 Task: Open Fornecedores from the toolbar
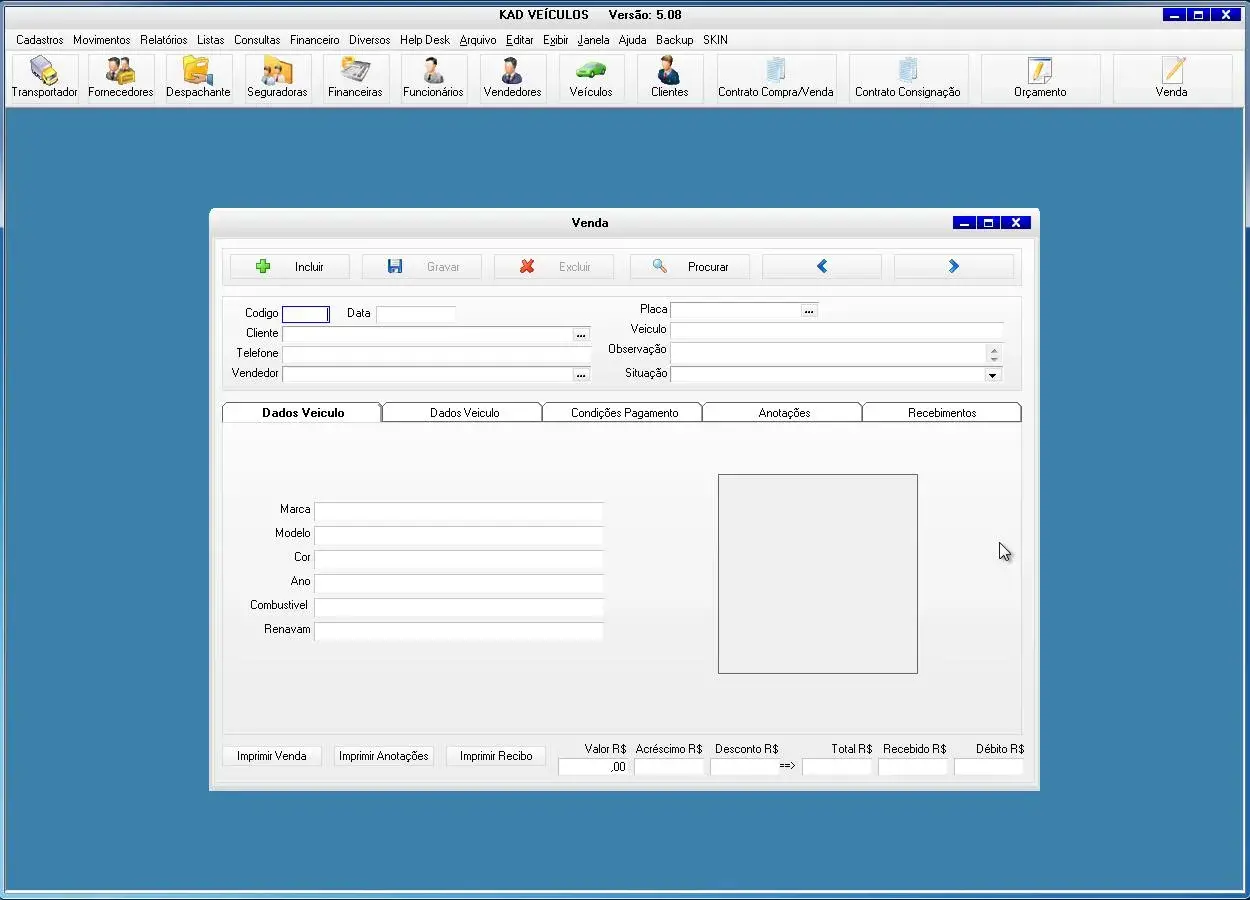(121, 78)
